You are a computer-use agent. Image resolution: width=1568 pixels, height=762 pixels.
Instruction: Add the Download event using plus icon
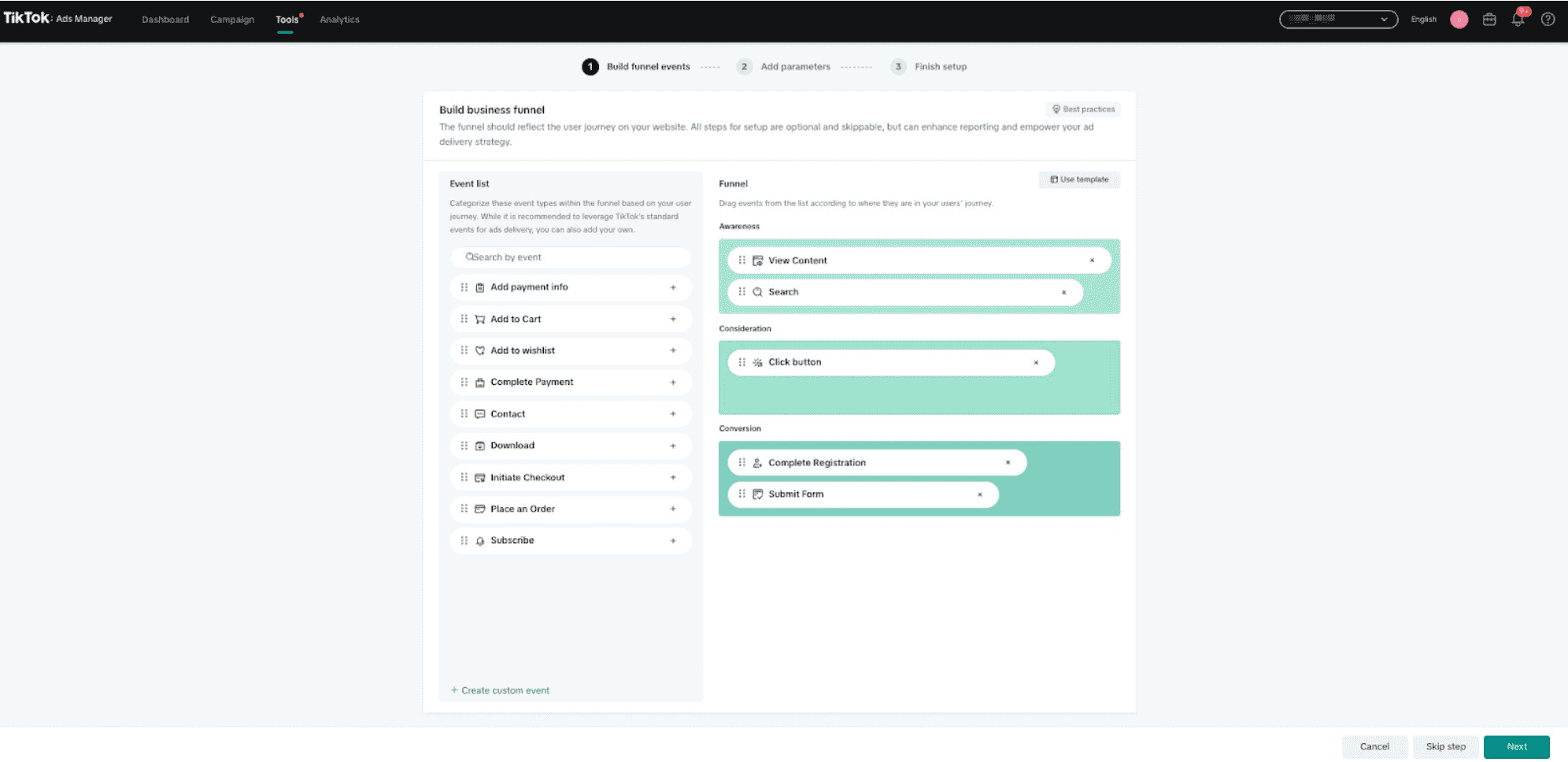click(673, 446)
